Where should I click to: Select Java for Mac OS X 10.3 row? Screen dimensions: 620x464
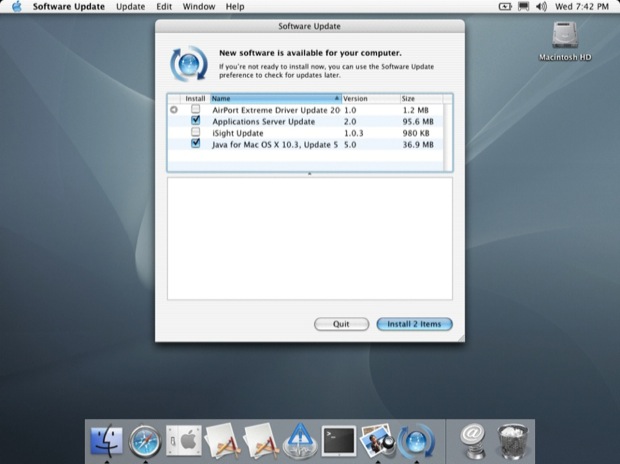(305, 145)
